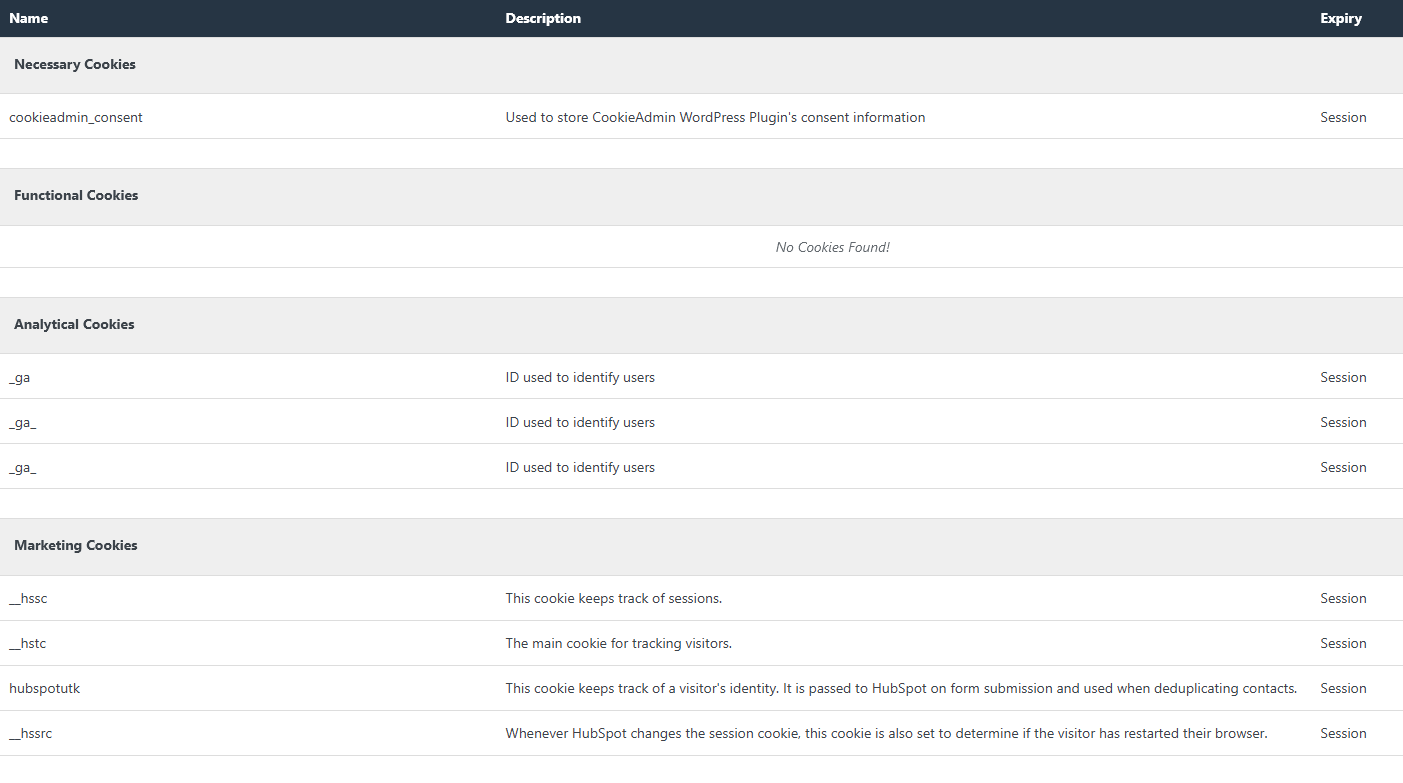The width and height of the screenshot is (1403, 783).
Task: Select the Marketing Cookies section heading
Action: (76, 545)
